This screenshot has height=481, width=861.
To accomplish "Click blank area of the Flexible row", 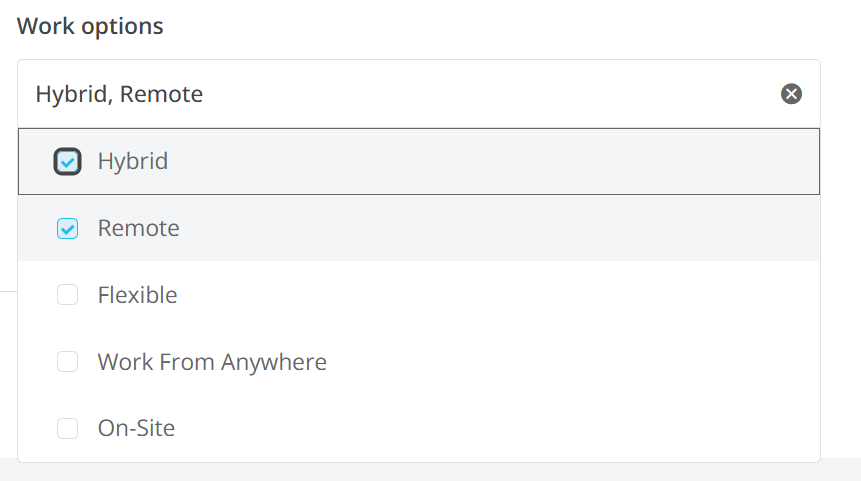I will 500,295.
